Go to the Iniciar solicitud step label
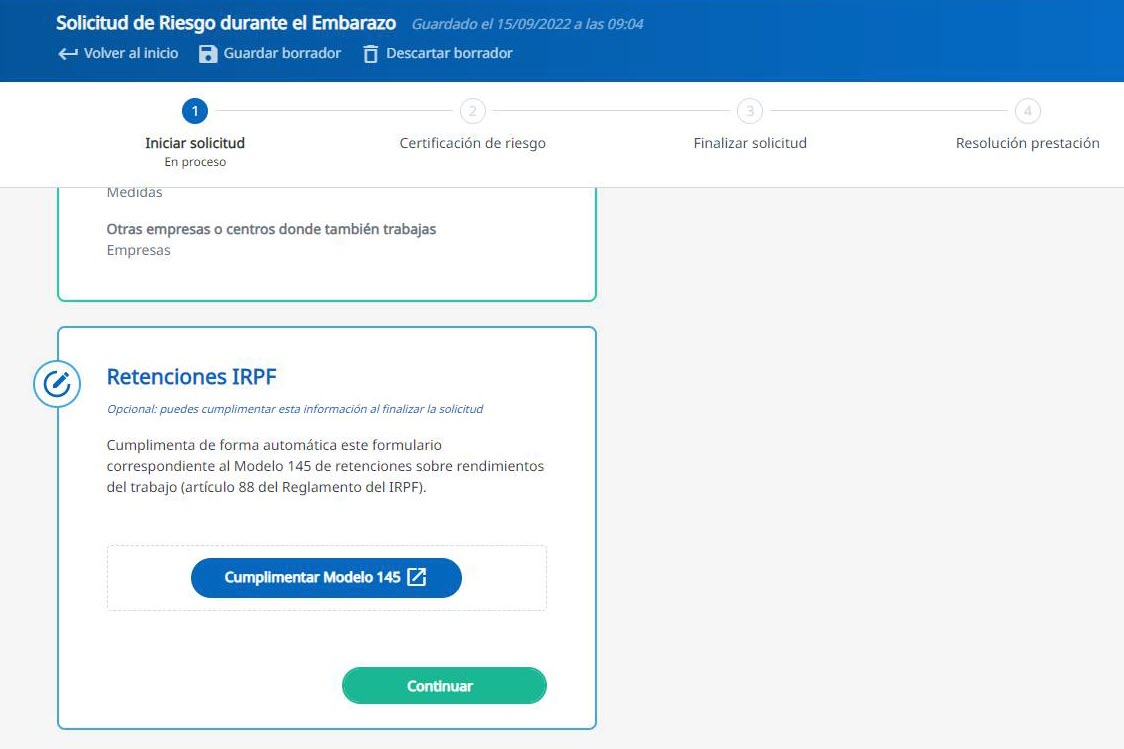Viewport: 1124px width, 749px height. coord(195,143)
